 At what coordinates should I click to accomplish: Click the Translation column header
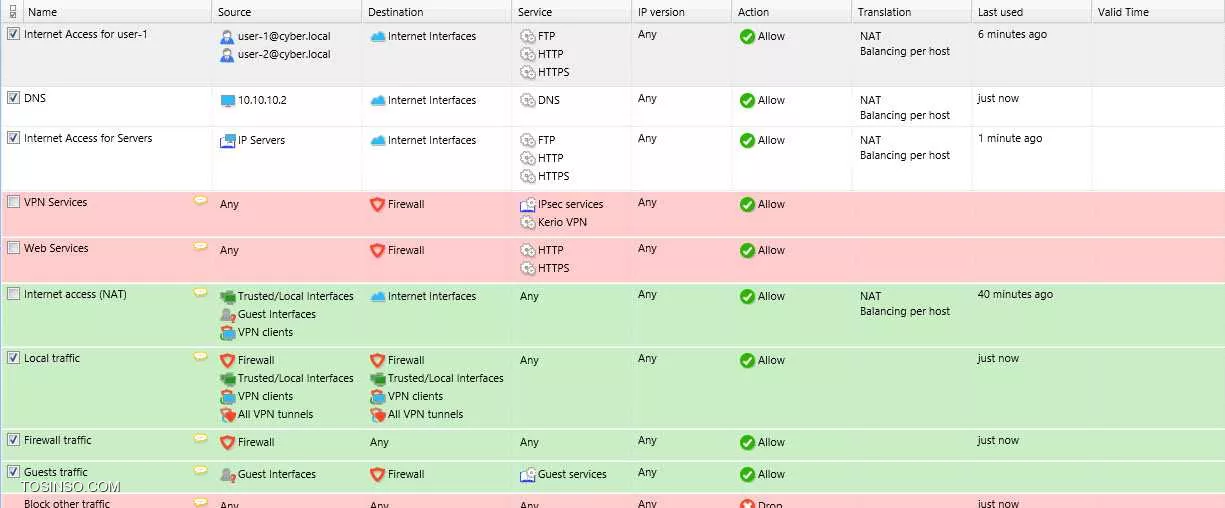(x=911, y=12)
